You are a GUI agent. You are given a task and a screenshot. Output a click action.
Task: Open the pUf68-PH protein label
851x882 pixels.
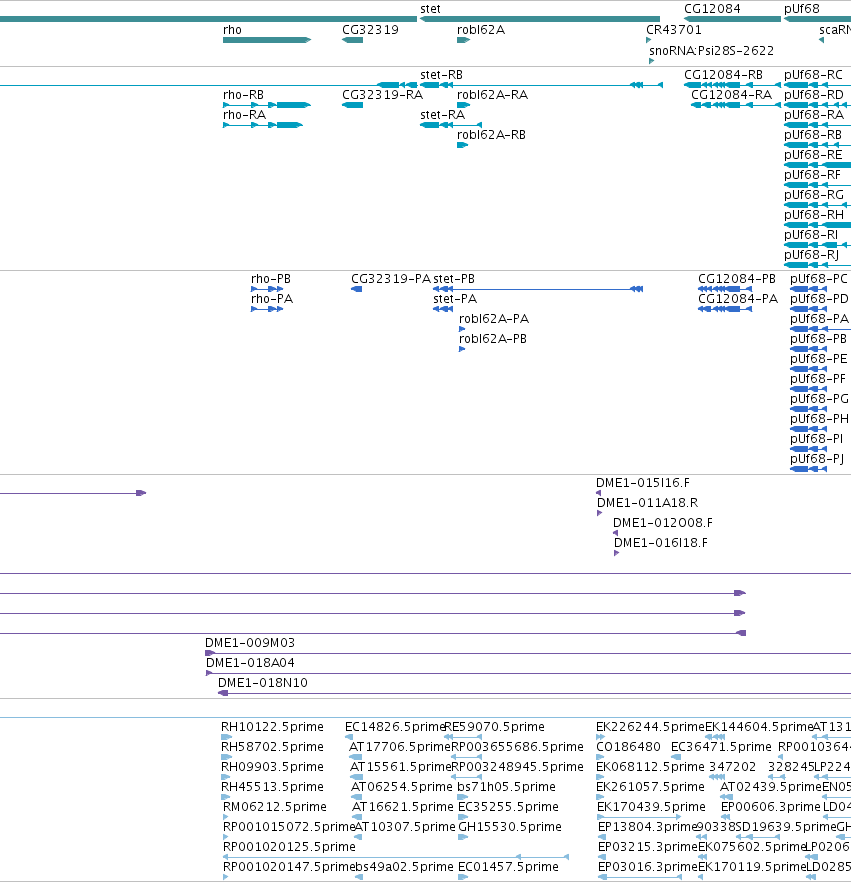[819, 418]
